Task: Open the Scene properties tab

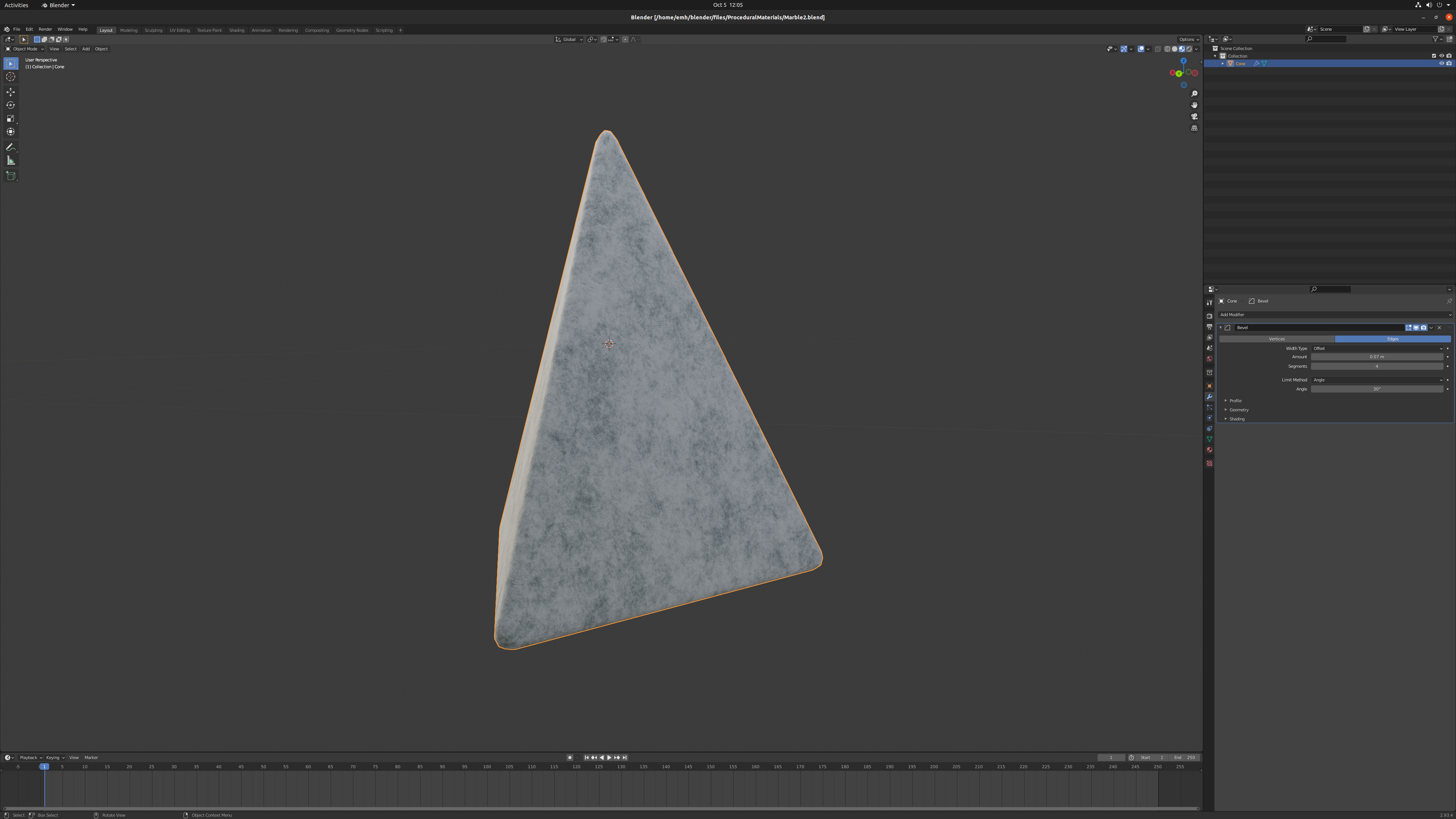Action: (x=1210, y=348)
